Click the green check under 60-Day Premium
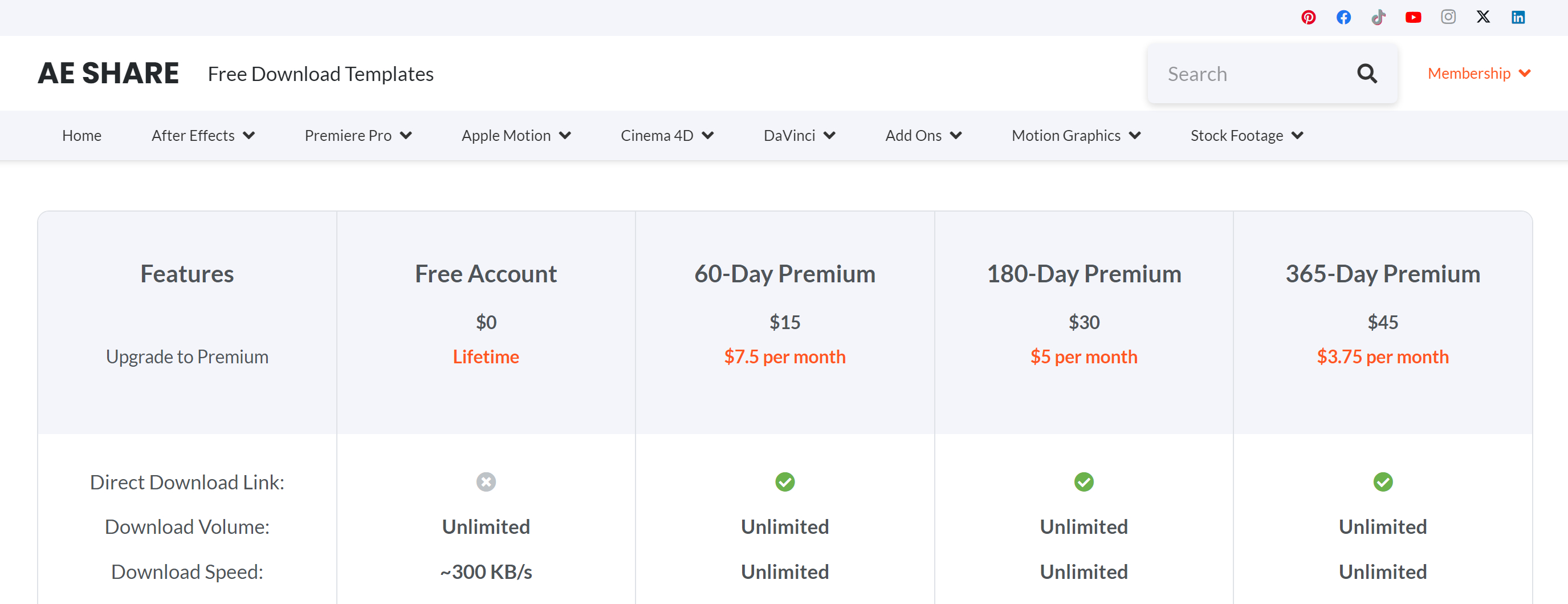The image size is (1568, 604). [x=785, y=481]
